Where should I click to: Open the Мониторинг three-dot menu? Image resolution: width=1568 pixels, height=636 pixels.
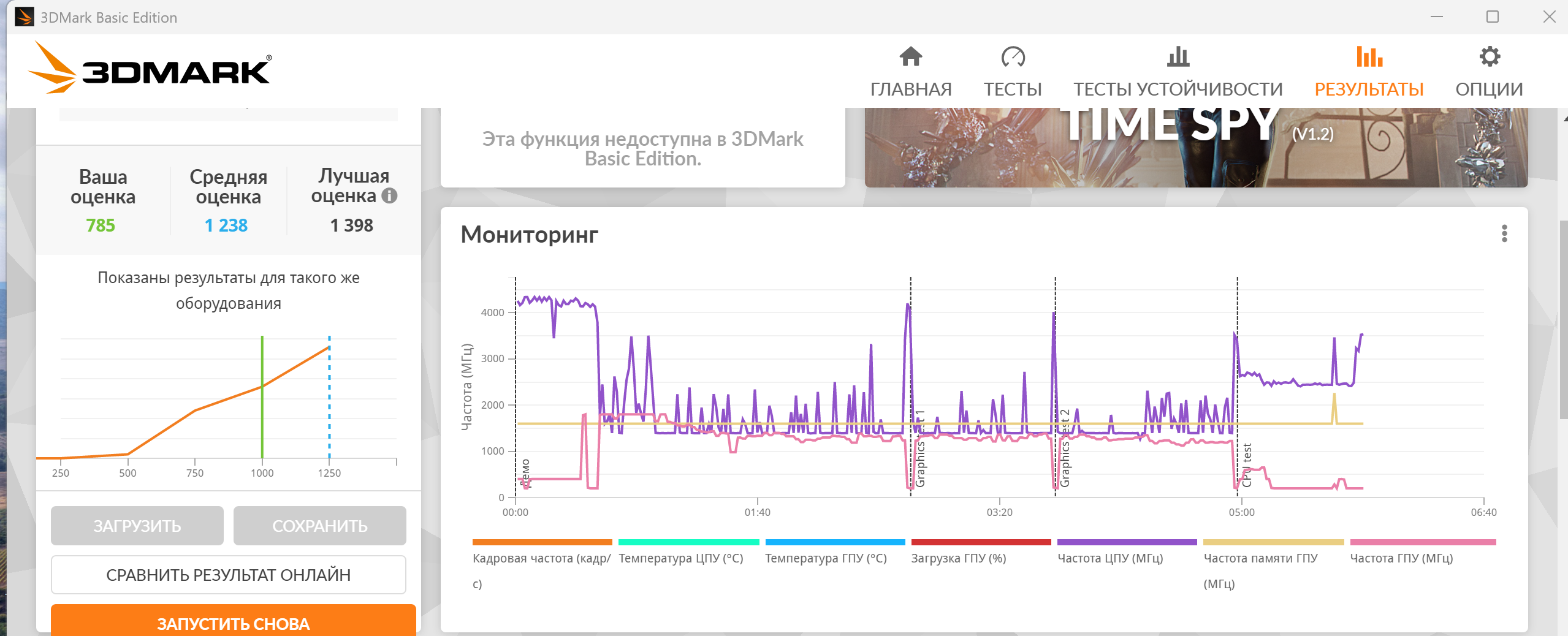coord(1504,233)
